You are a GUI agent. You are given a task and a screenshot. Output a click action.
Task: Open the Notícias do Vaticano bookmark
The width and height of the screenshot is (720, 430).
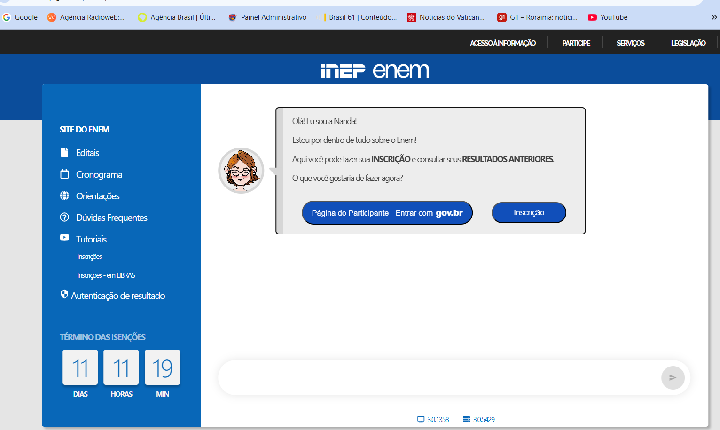tap(446, 17)
